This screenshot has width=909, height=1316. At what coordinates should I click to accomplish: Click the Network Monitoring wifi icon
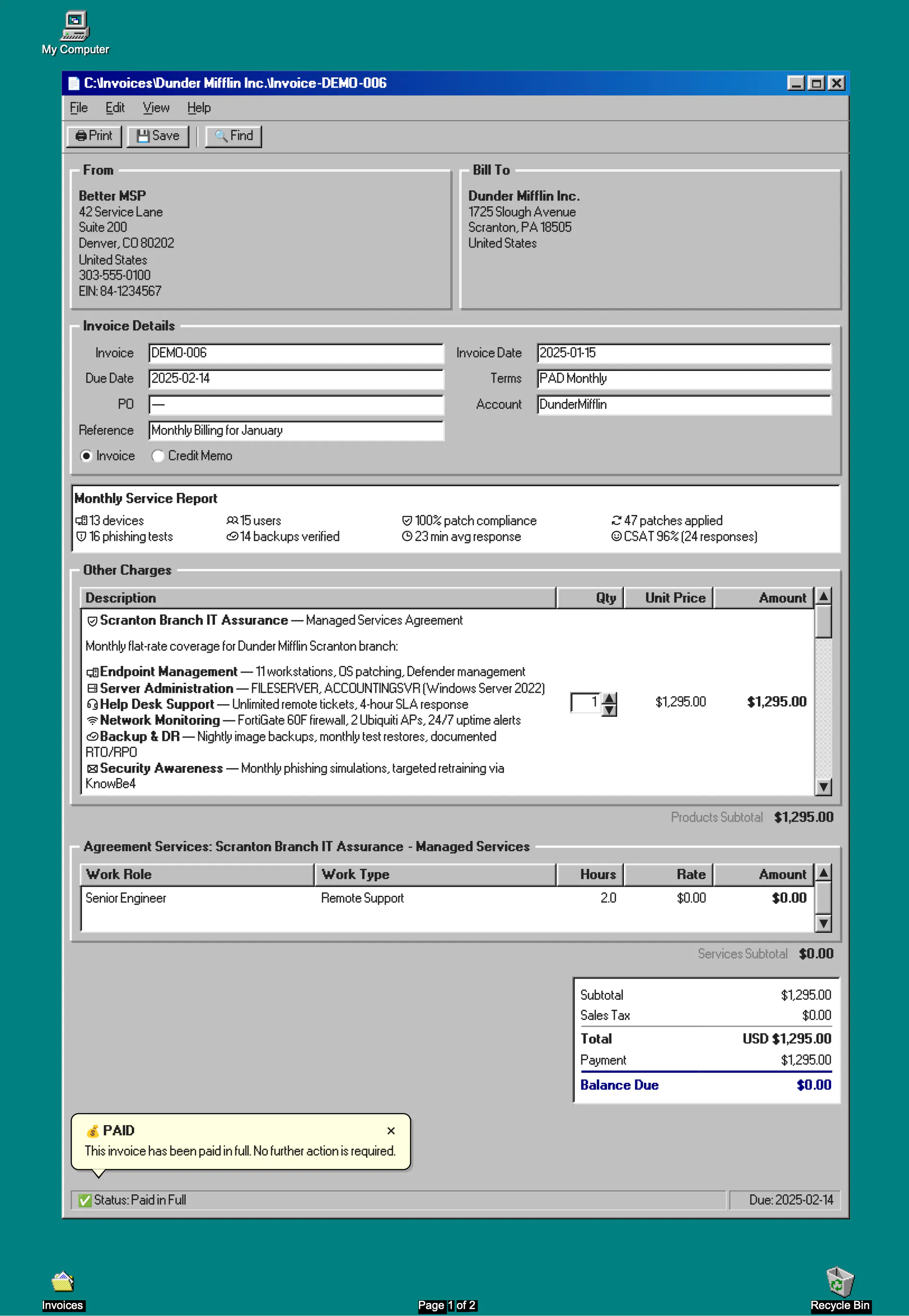(x=92, y=720)
